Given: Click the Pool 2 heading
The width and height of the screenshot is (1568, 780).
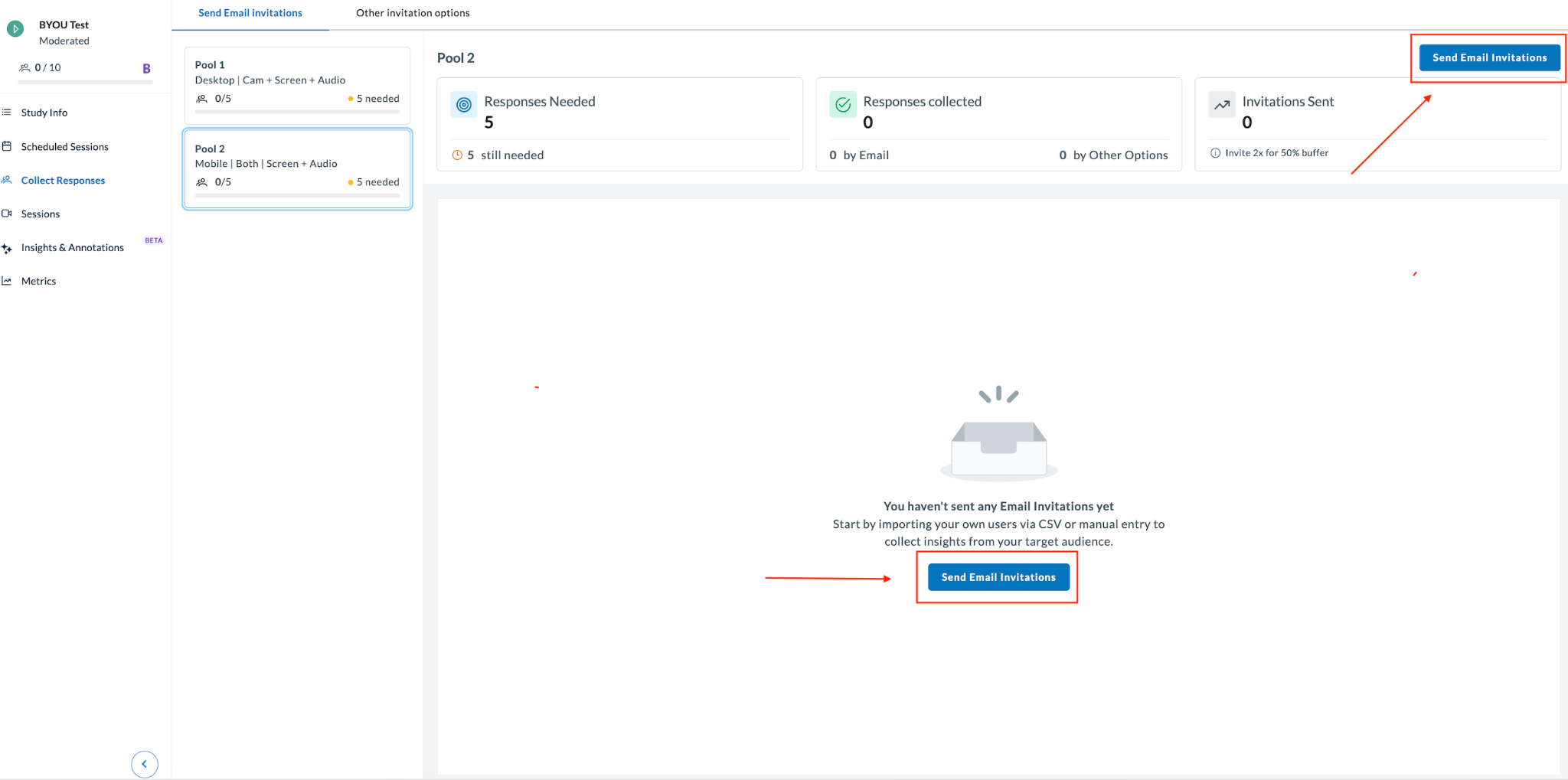Looking at the screenshot, I should (x=456, y=58).
